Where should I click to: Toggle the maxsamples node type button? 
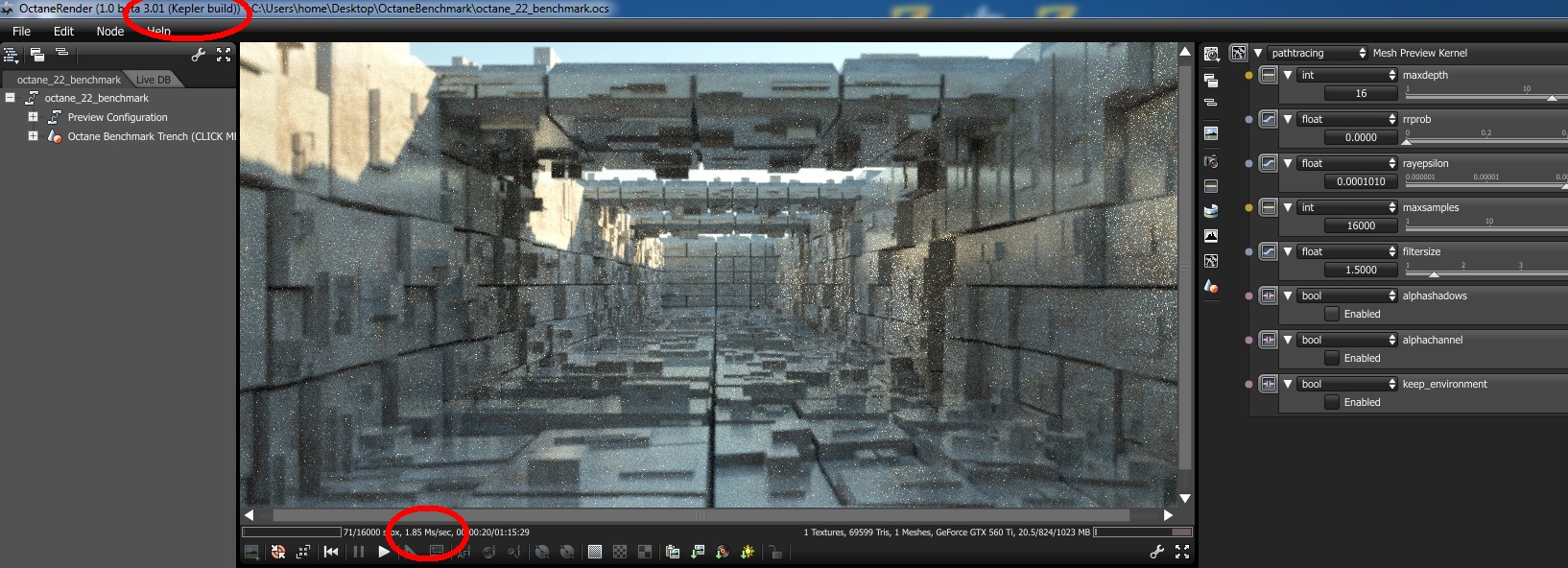[x=1269, y=207]
